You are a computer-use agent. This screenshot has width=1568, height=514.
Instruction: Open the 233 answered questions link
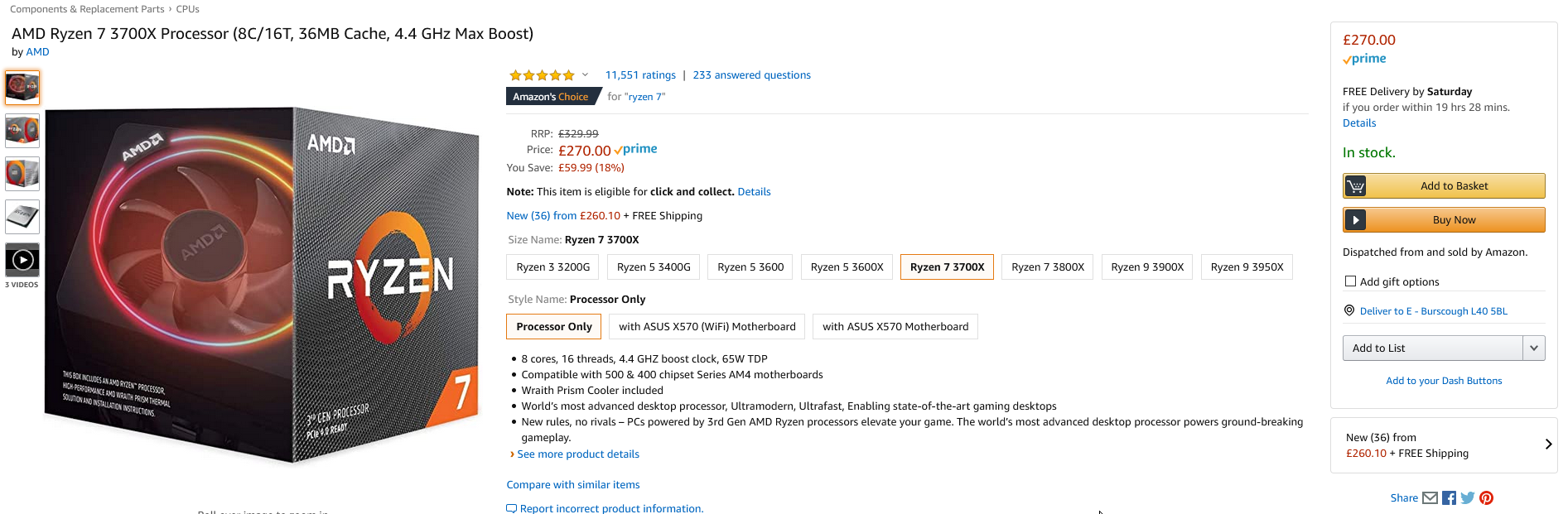[x=751, y=74]
